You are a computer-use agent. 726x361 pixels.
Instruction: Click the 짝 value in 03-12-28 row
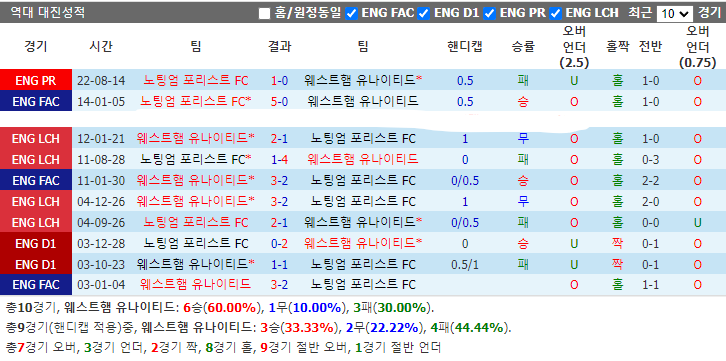tap(618, 243)
